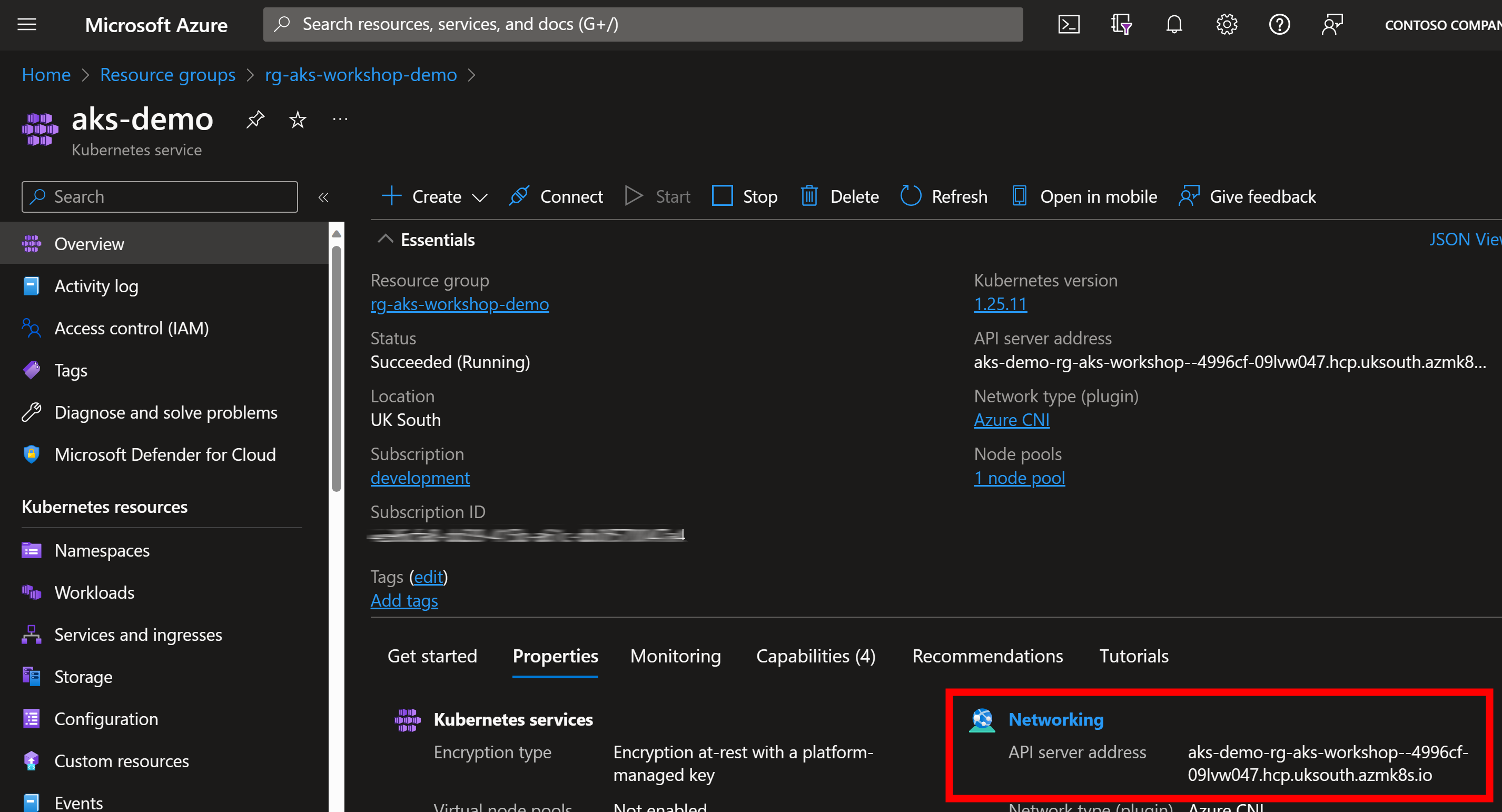Click the sidebar vertical scrollbar thumb
1502x812 pixels.
pos(337,370)
